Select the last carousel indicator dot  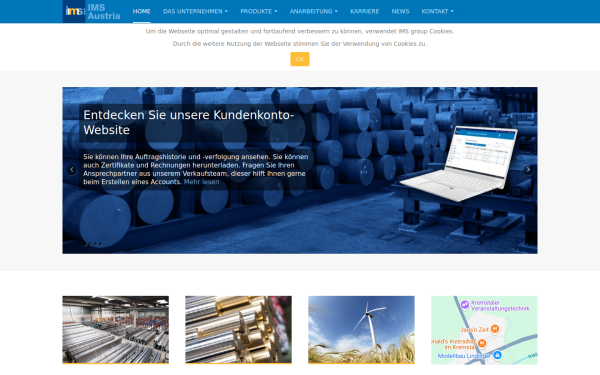pos(100,244)
